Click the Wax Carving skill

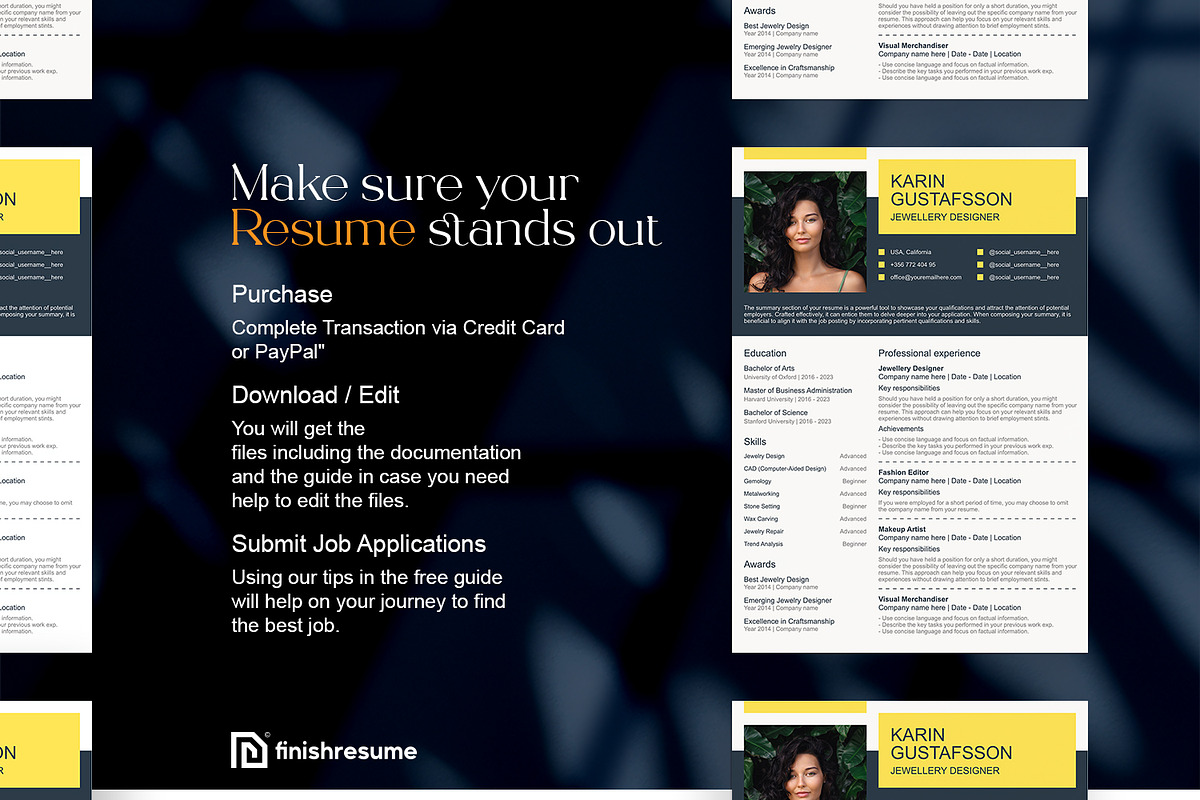pos(761,518)
